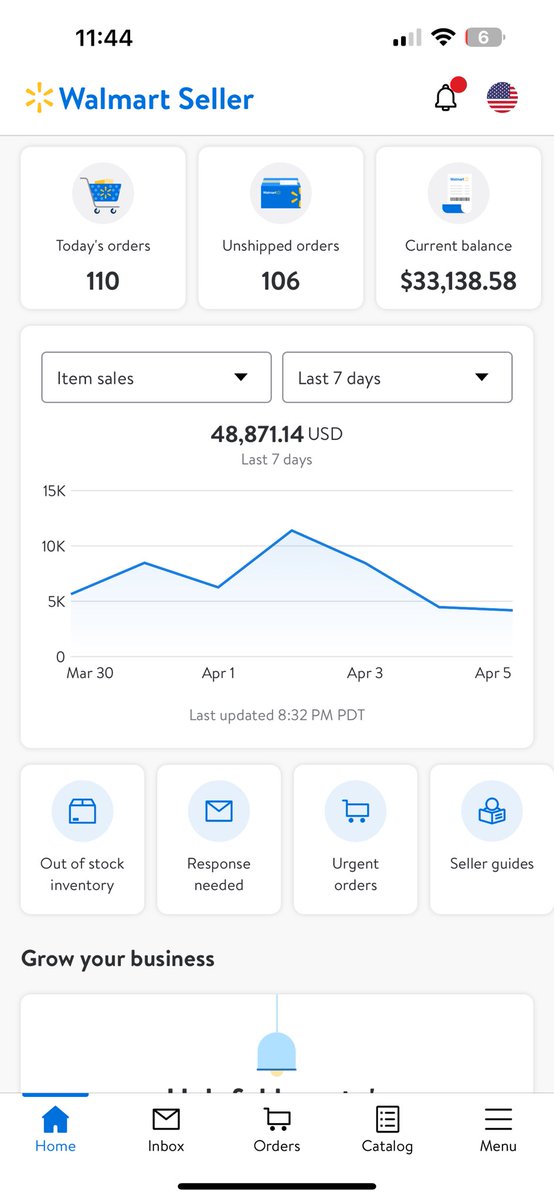Screen dimensions: 554x1200
Task: Tap the Wi-Fi indicator in status bar
Action: pyautogui.click(x=443, y=38)
